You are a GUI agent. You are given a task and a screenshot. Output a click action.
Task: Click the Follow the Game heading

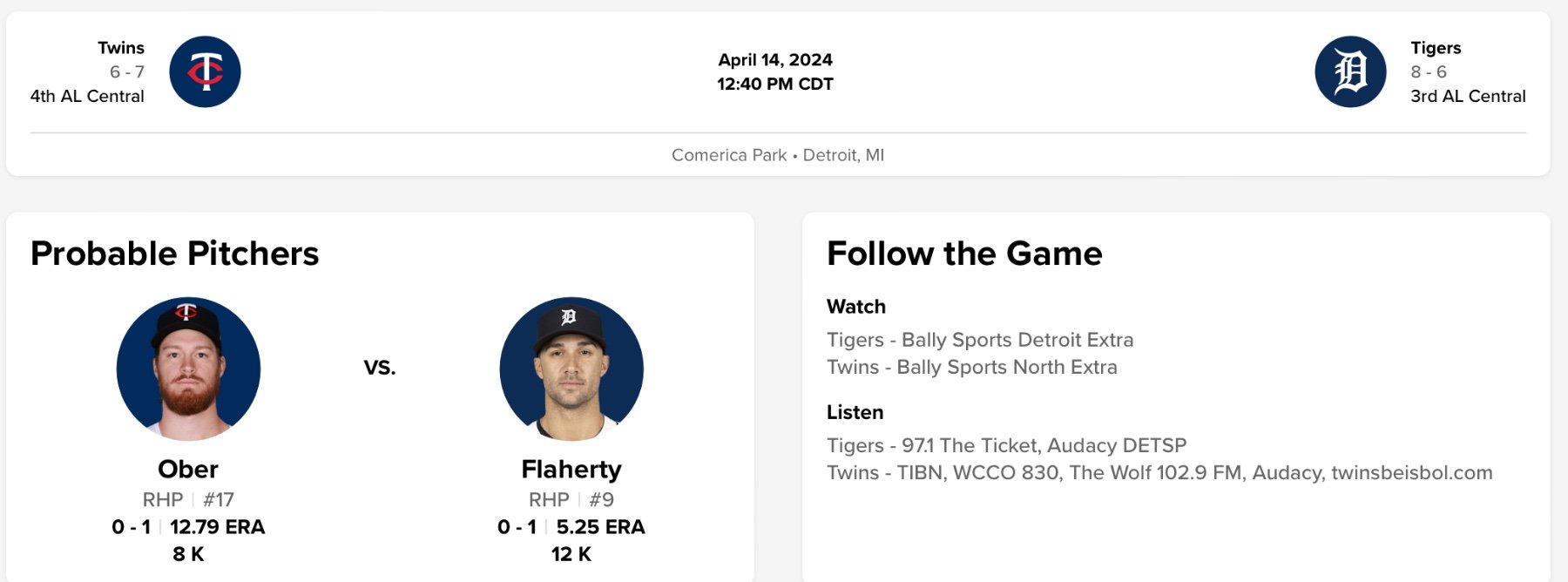click(x=964, y=254)
